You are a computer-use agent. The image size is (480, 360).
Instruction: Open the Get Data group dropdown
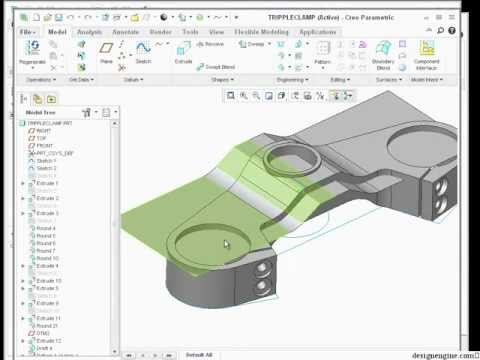(x=81, y=80)
